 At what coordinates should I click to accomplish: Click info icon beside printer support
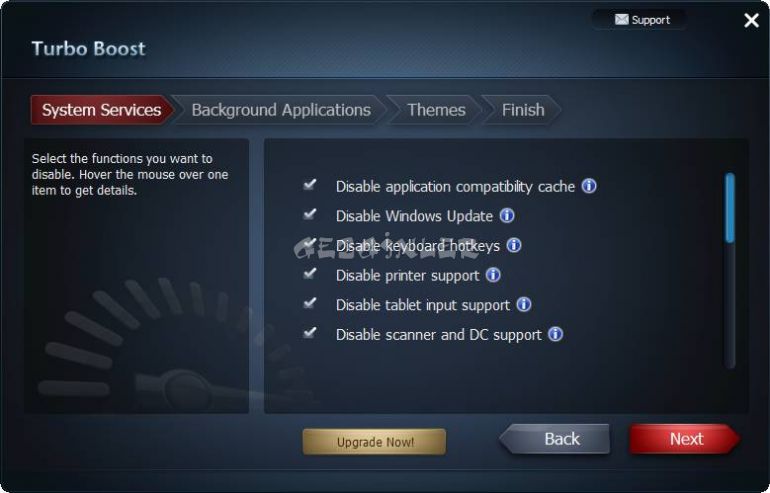tap(493, 275)
